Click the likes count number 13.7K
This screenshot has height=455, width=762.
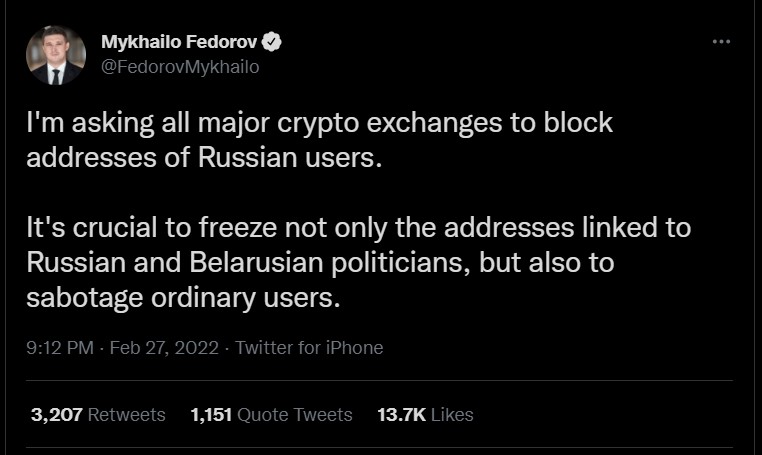tap(401, 415)
